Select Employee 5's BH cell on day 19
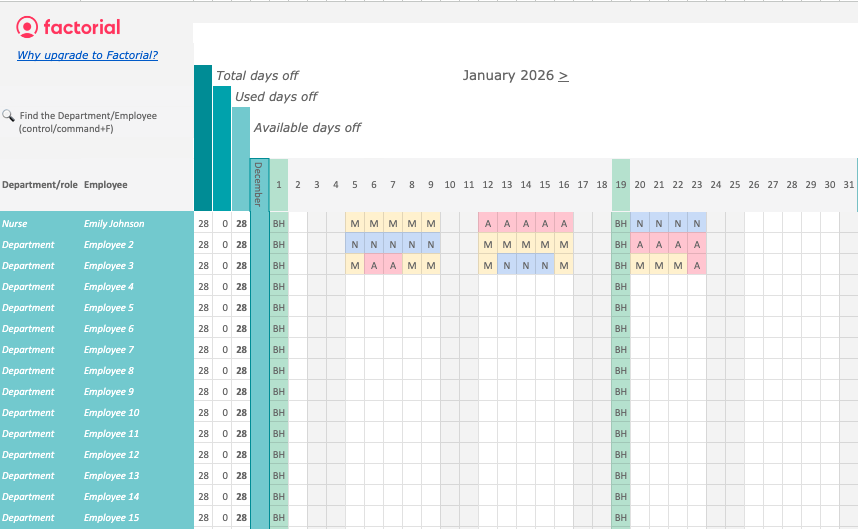The width and height of the screenshot is (858, 529). tap(621, 307)
